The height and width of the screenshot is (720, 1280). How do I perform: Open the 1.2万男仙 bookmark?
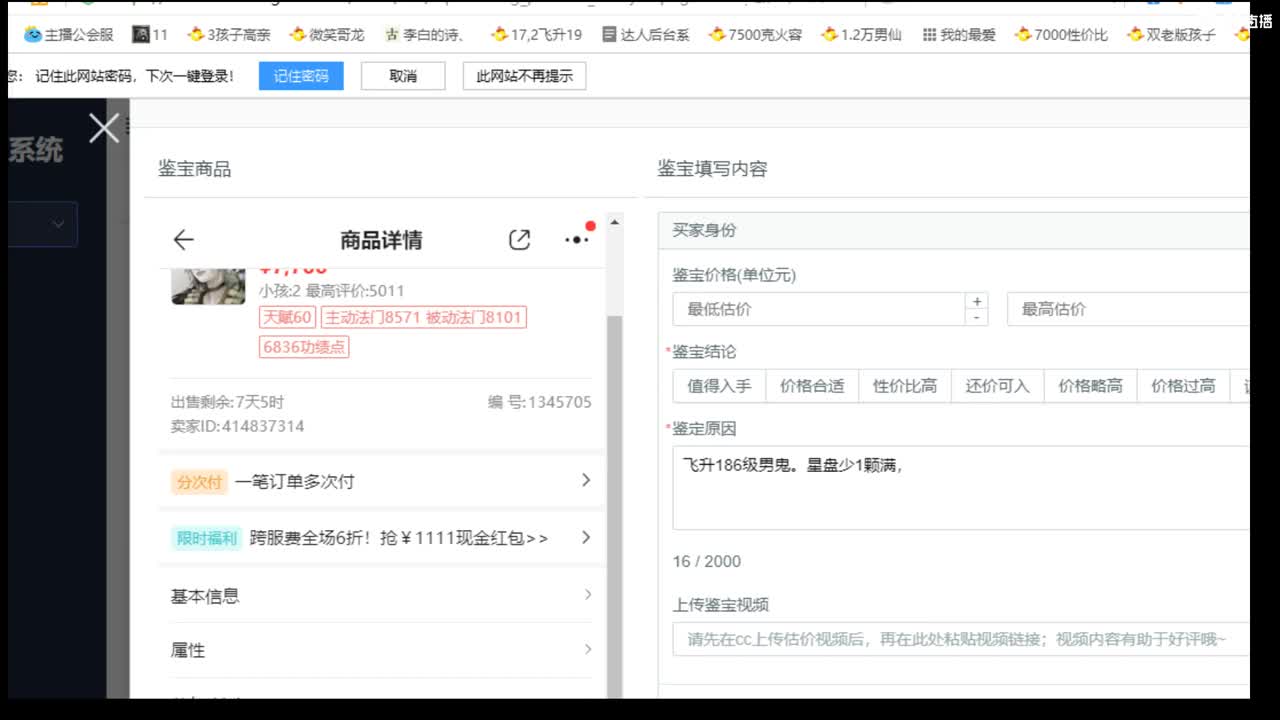coord(861,35)
